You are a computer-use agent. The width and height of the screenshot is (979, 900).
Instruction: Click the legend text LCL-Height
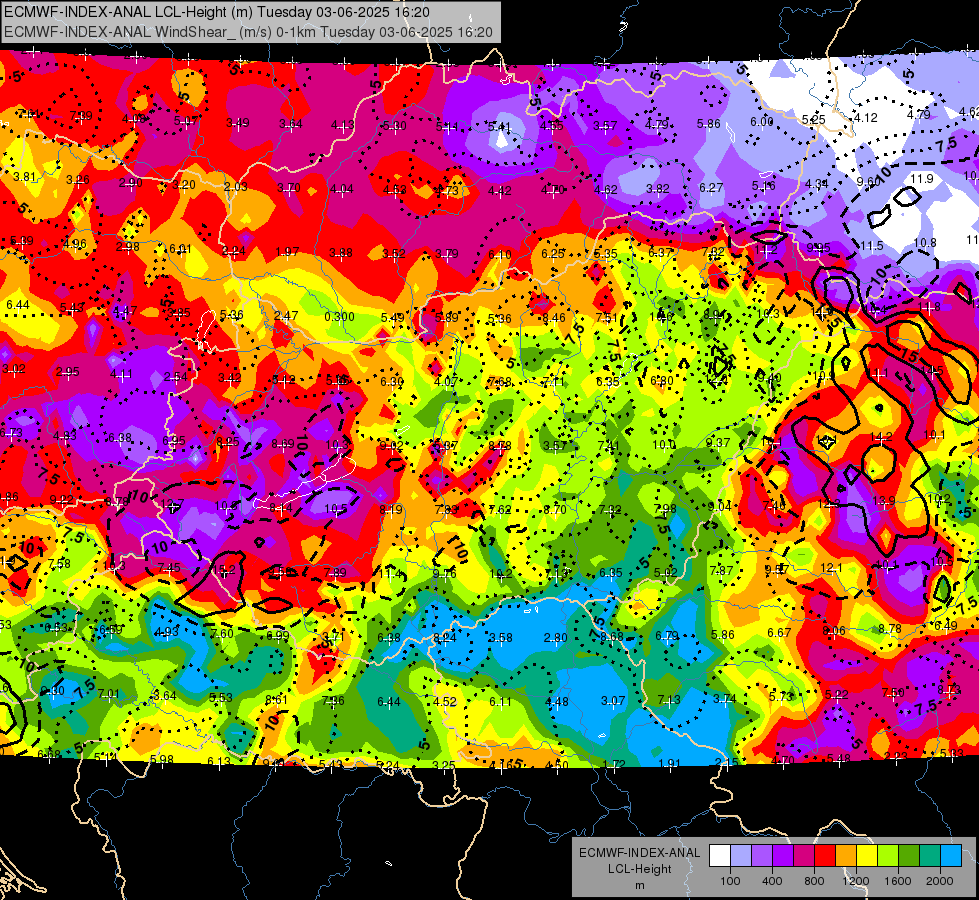pyautogui.click(x=639, y=869)
